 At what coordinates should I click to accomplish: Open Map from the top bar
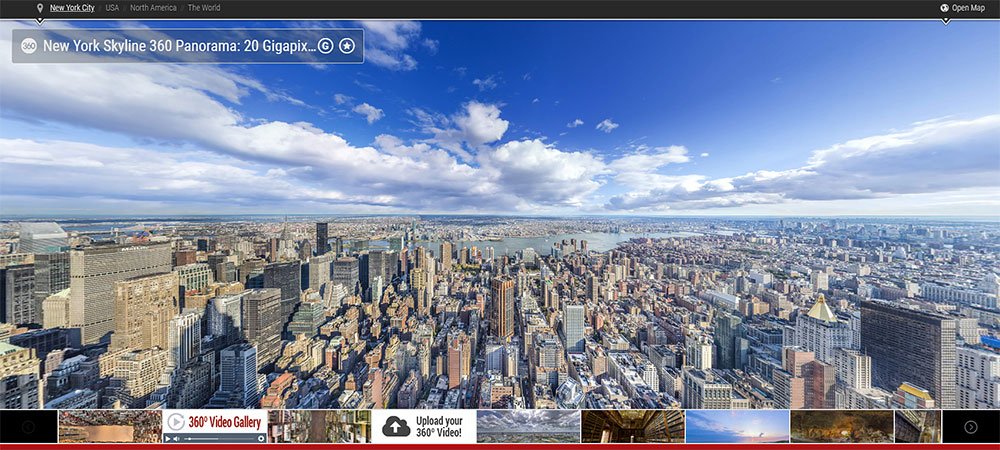point(968,8)
